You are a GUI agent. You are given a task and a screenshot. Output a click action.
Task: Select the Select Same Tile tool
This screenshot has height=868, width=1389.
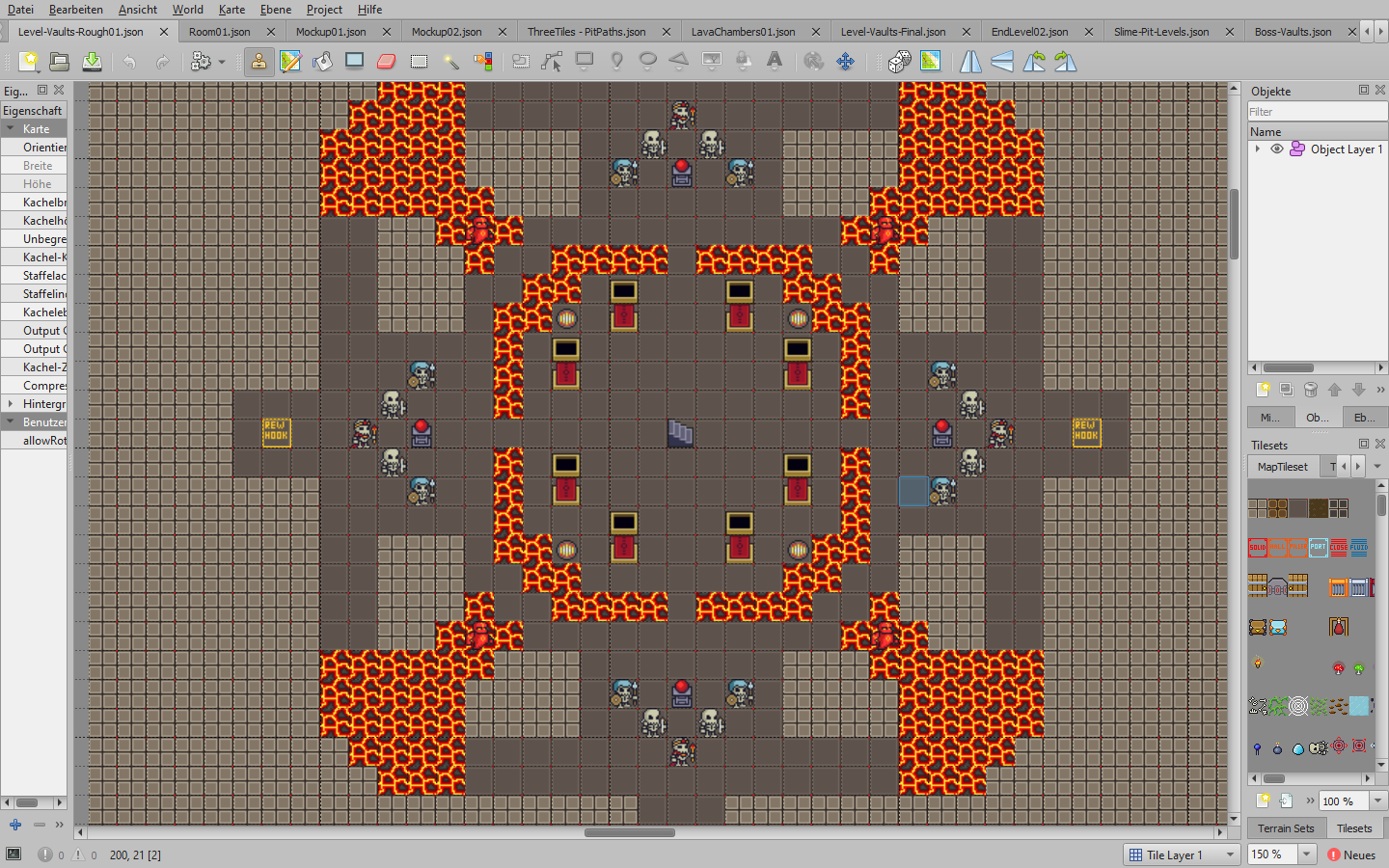483,62
